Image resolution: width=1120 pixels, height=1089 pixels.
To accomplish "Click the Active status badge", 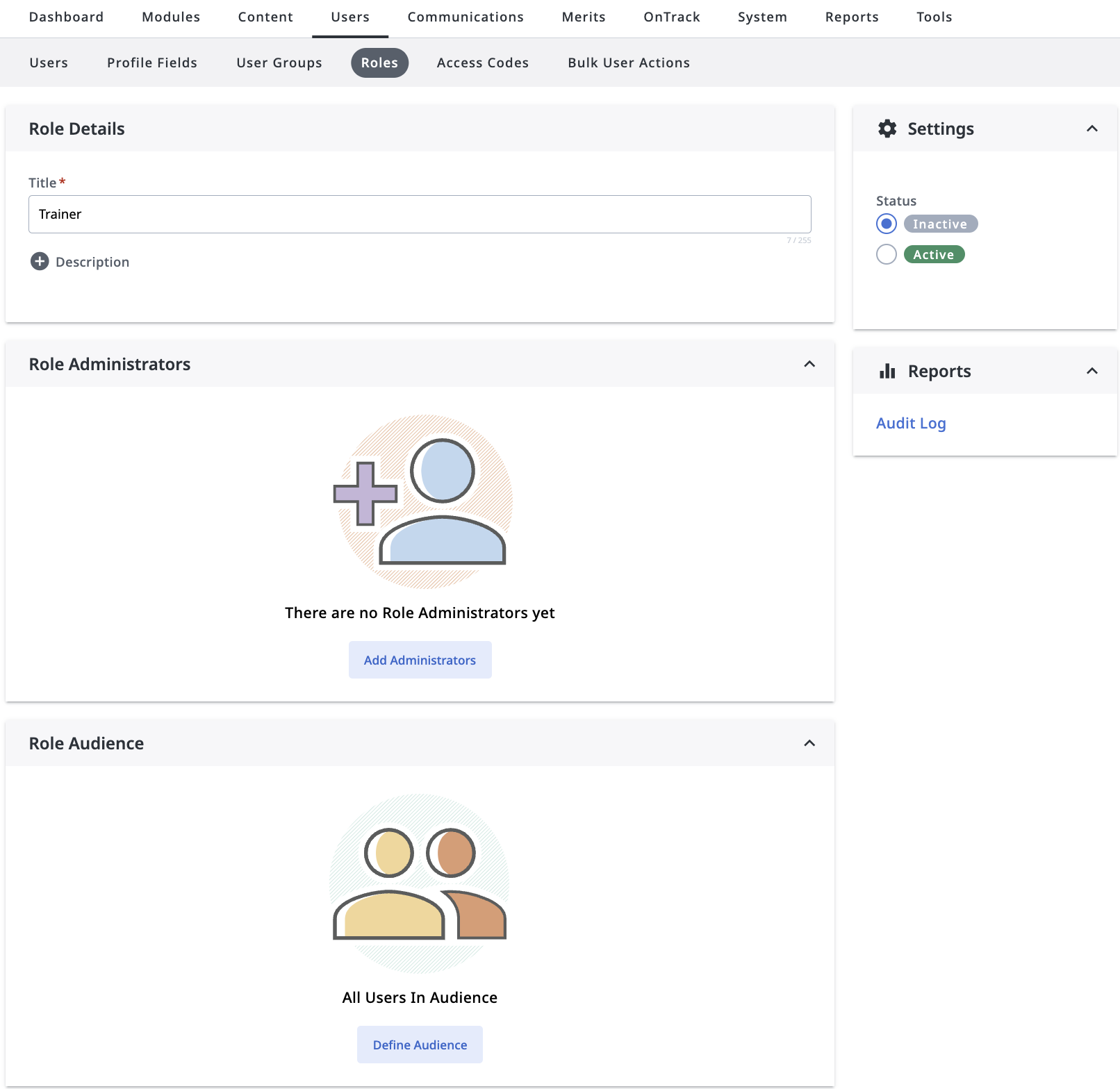I will pyautogui.click(x=934, y=254).
